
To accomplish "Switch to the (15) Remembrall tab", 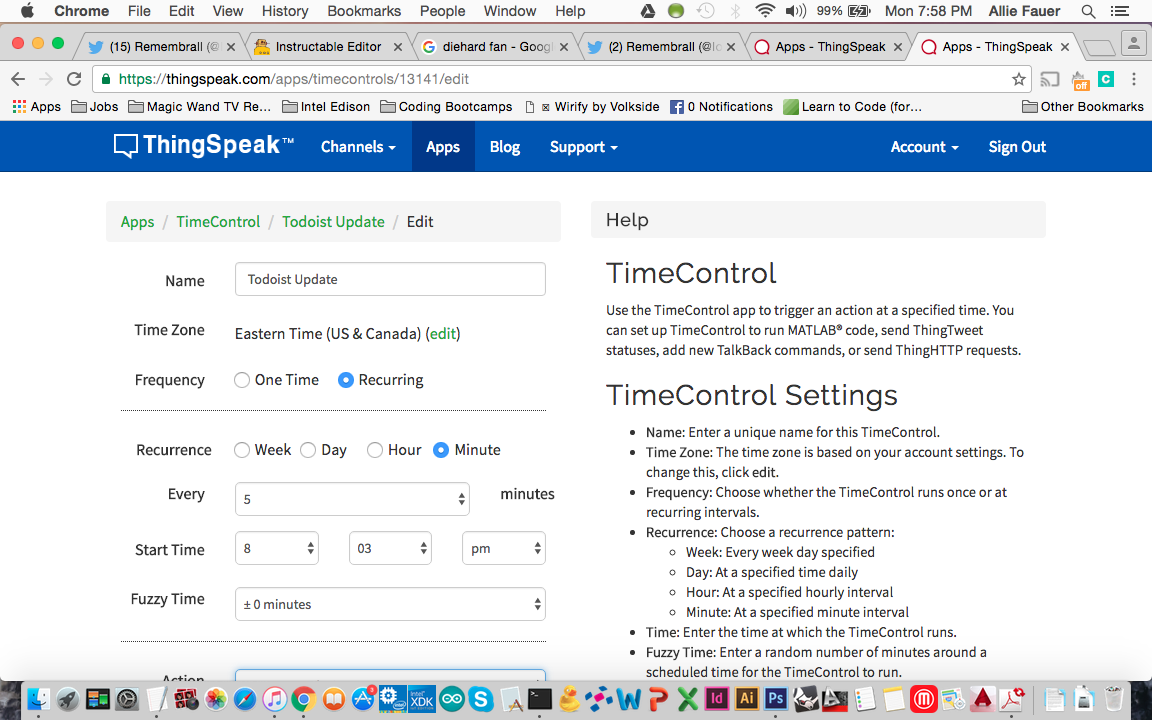I will [163, 46].
